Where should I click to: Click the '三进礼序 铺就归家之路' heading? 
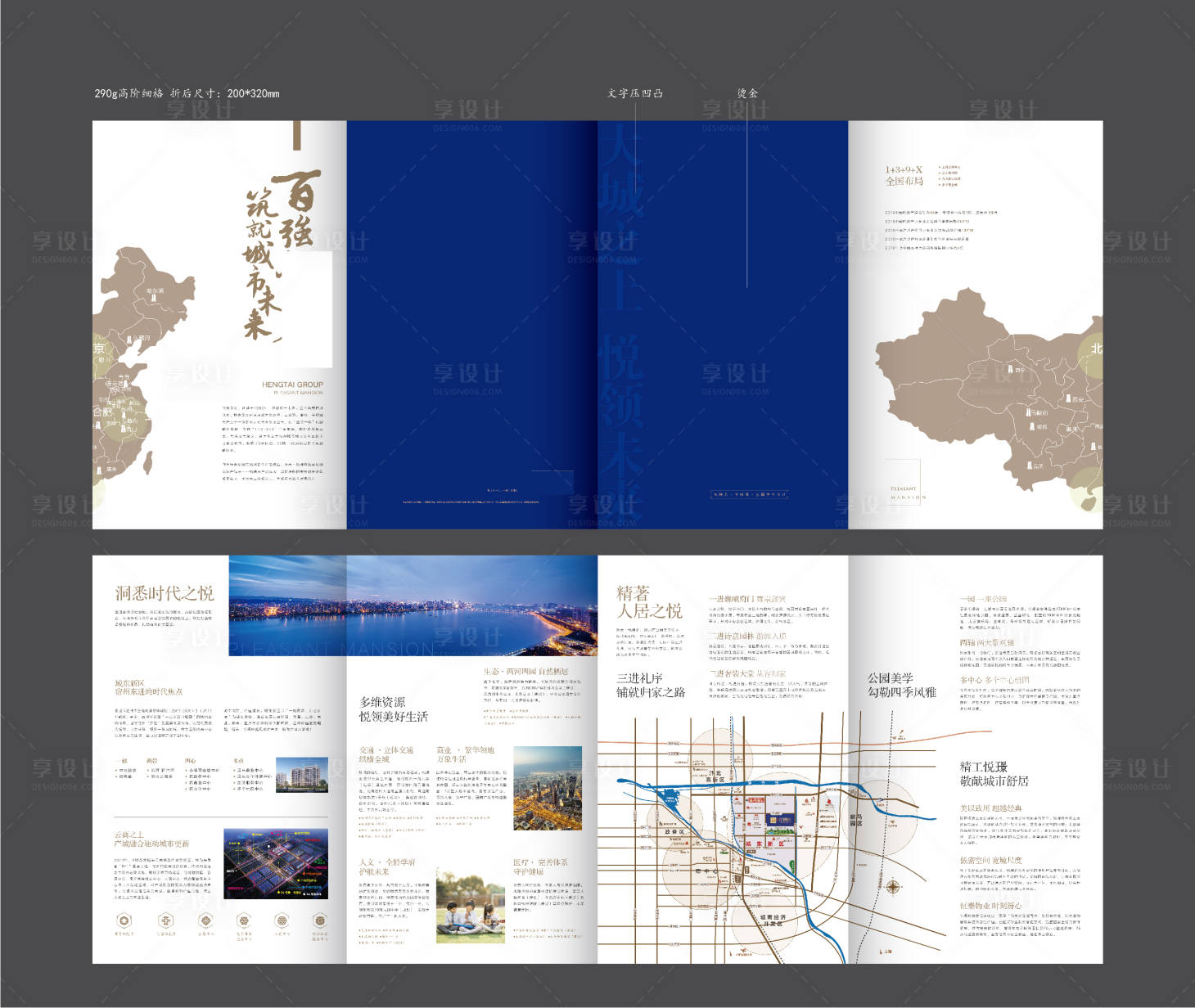(x=651, y=685)
